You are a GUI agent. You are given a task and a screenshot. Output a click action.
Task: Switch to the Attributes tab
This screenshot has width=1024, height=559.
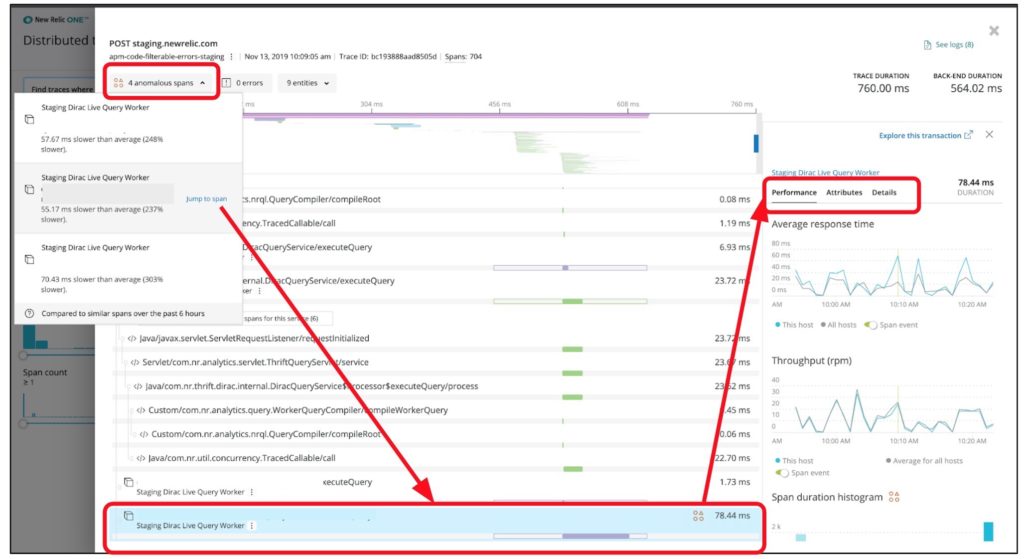(844, 193)
